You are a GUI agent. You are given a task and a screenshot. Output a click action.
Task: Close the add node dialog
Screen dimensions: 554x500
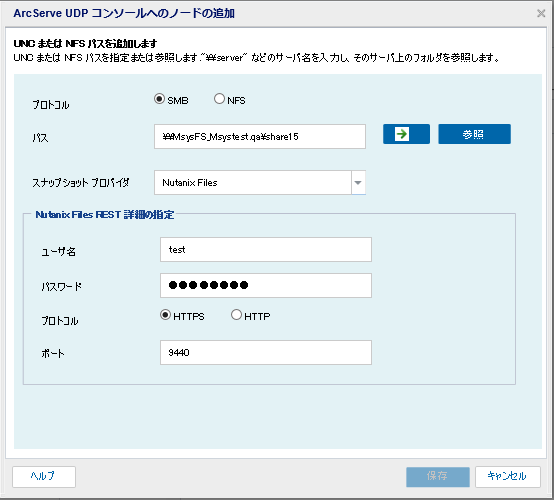(541, 13)
